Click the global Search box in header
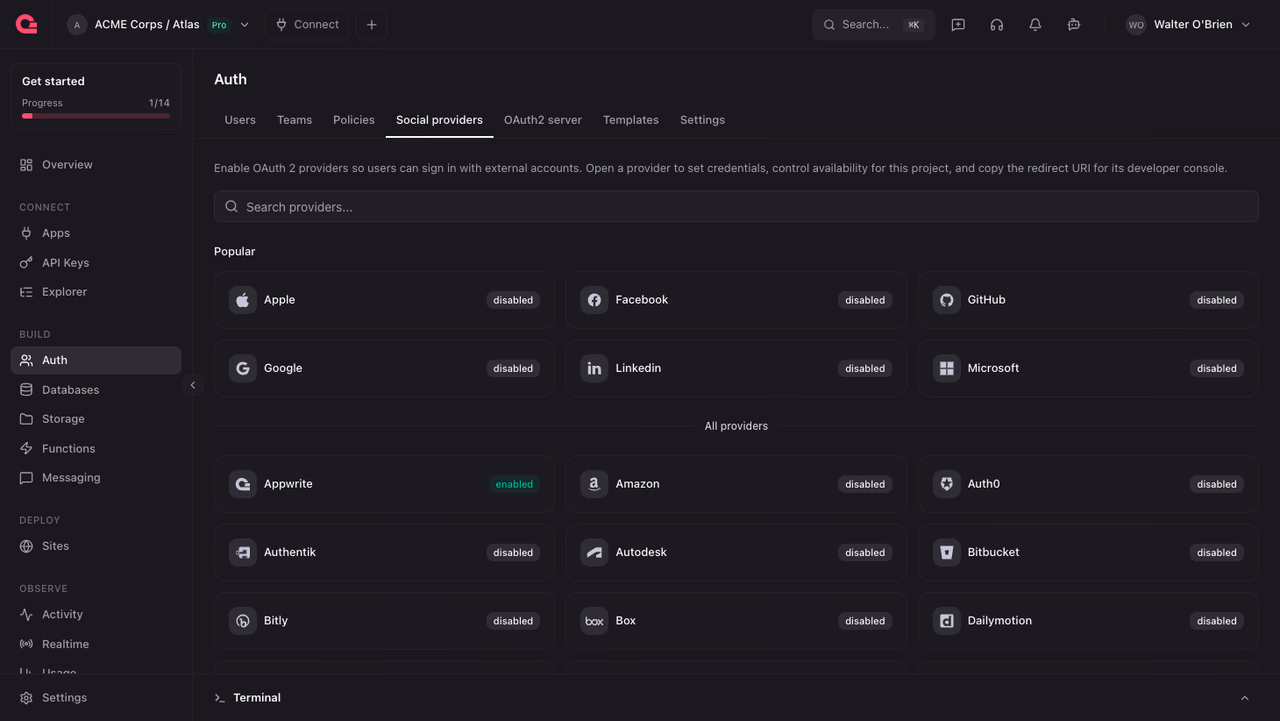The image size is (1280, 721). click(873, 25)
